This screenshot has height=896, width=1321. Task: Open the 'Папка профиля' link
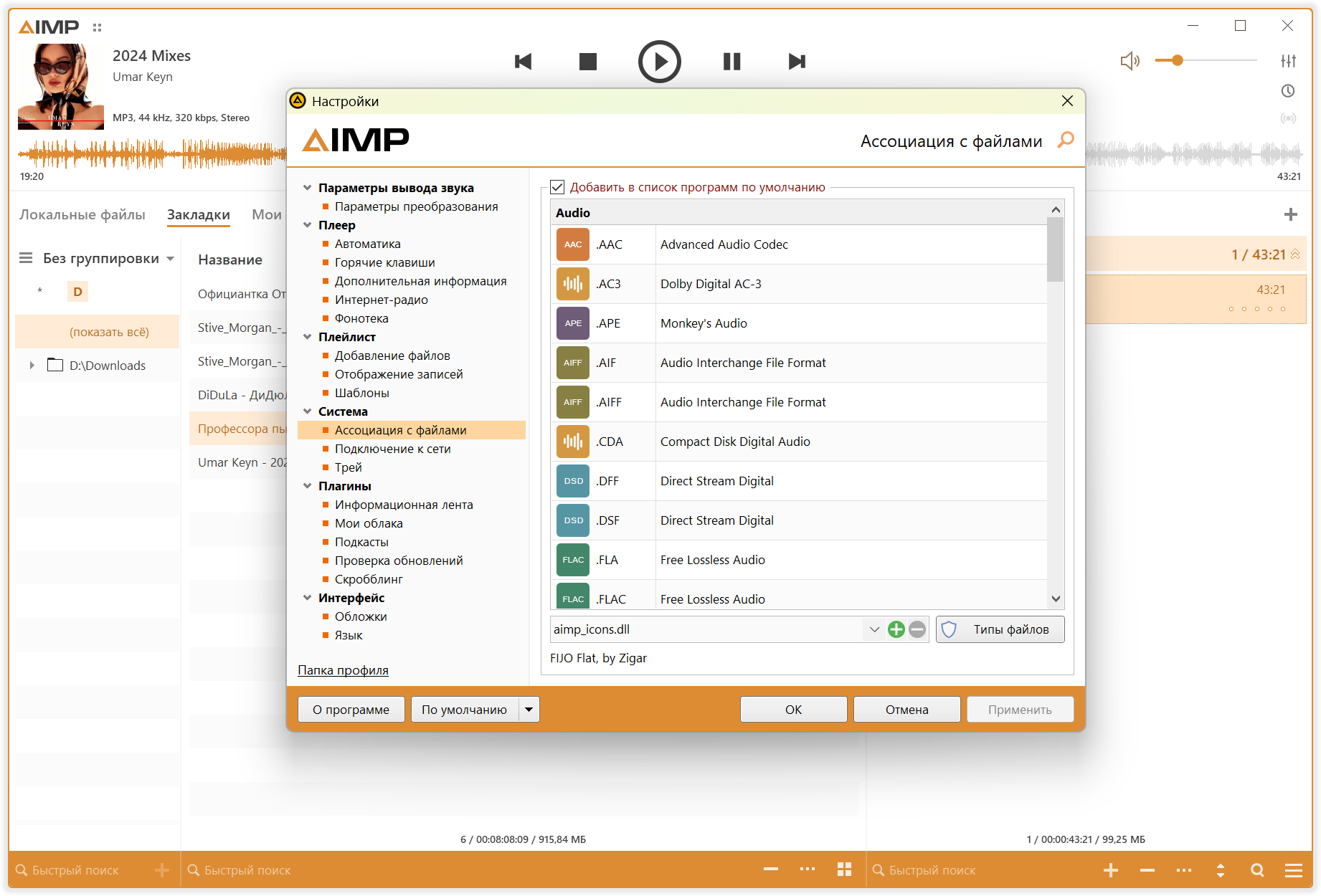pyautogui.click(x=344, y=670)
